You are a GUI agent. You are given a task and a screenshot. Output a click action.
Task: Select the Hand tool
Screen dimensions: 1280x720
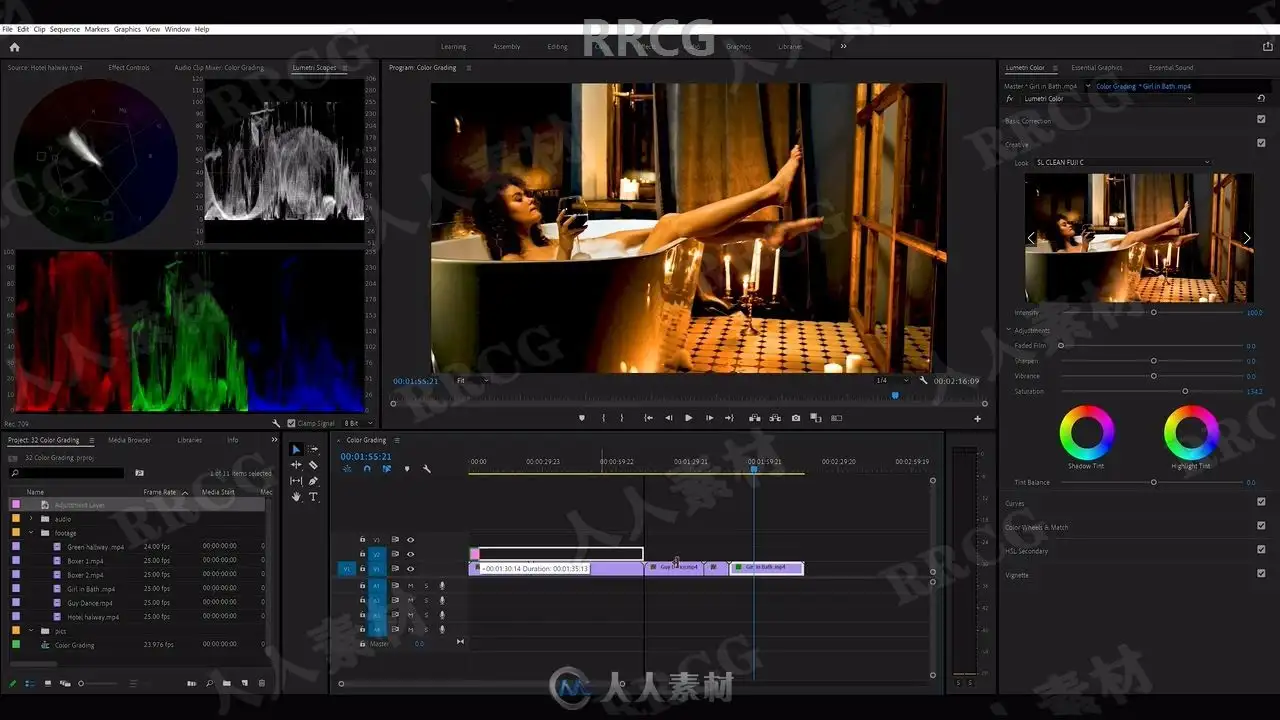coord(296,496)
